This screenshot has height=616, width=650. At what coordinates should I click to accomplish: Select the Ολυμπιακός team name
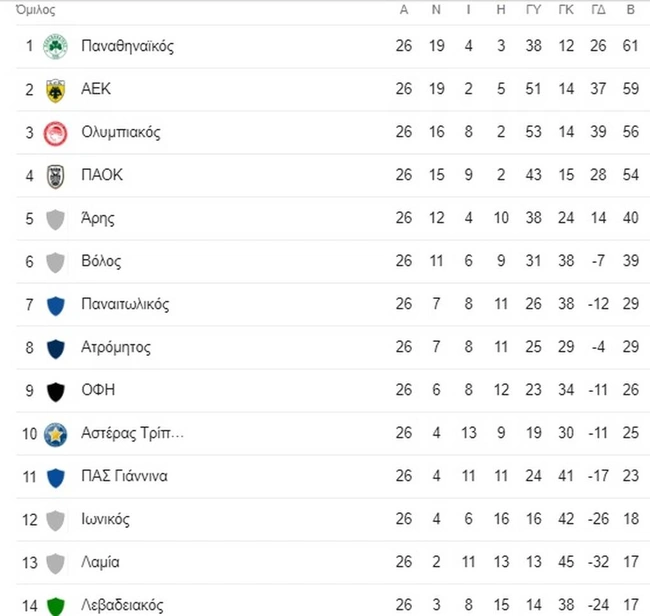(x=121, y=133)
